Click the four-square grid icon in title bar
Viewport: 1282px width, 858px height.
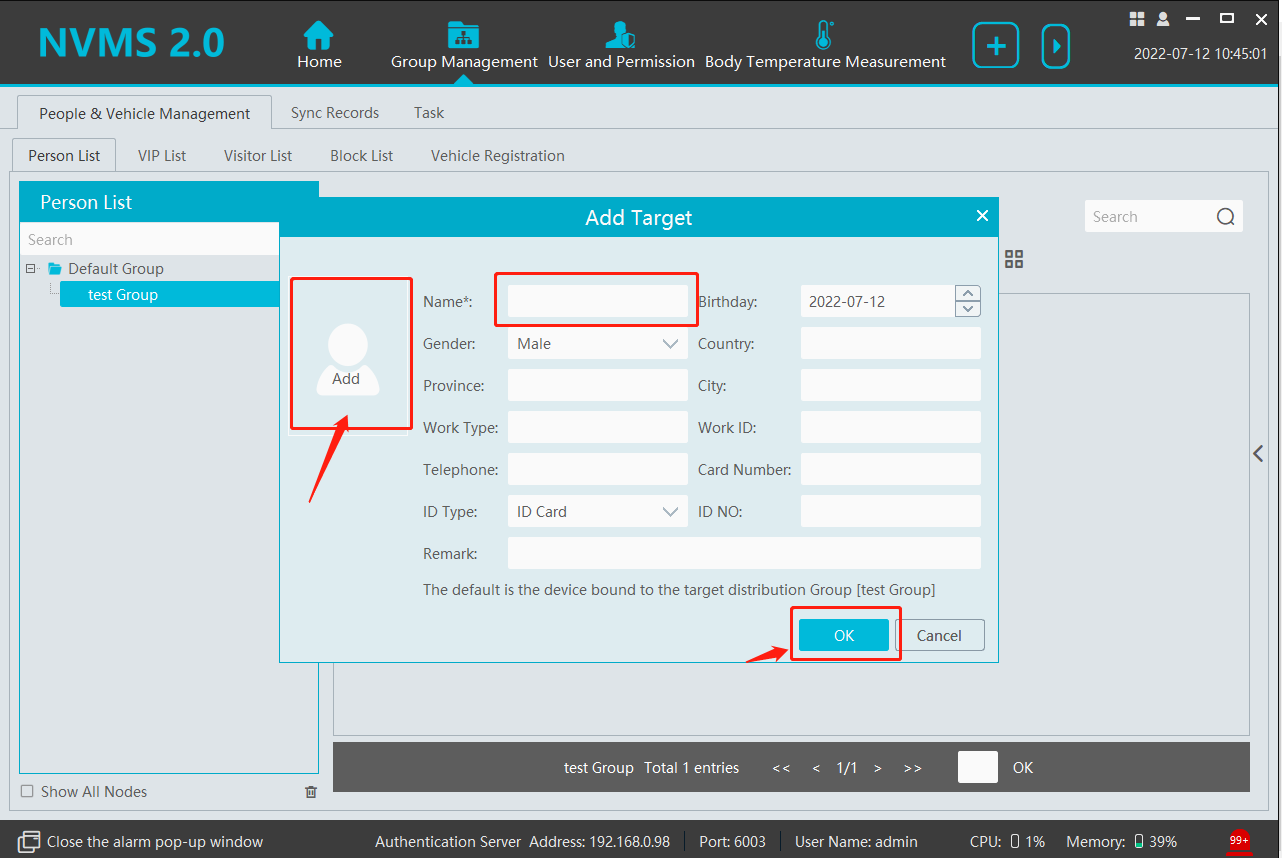(x=1137, y=18)
